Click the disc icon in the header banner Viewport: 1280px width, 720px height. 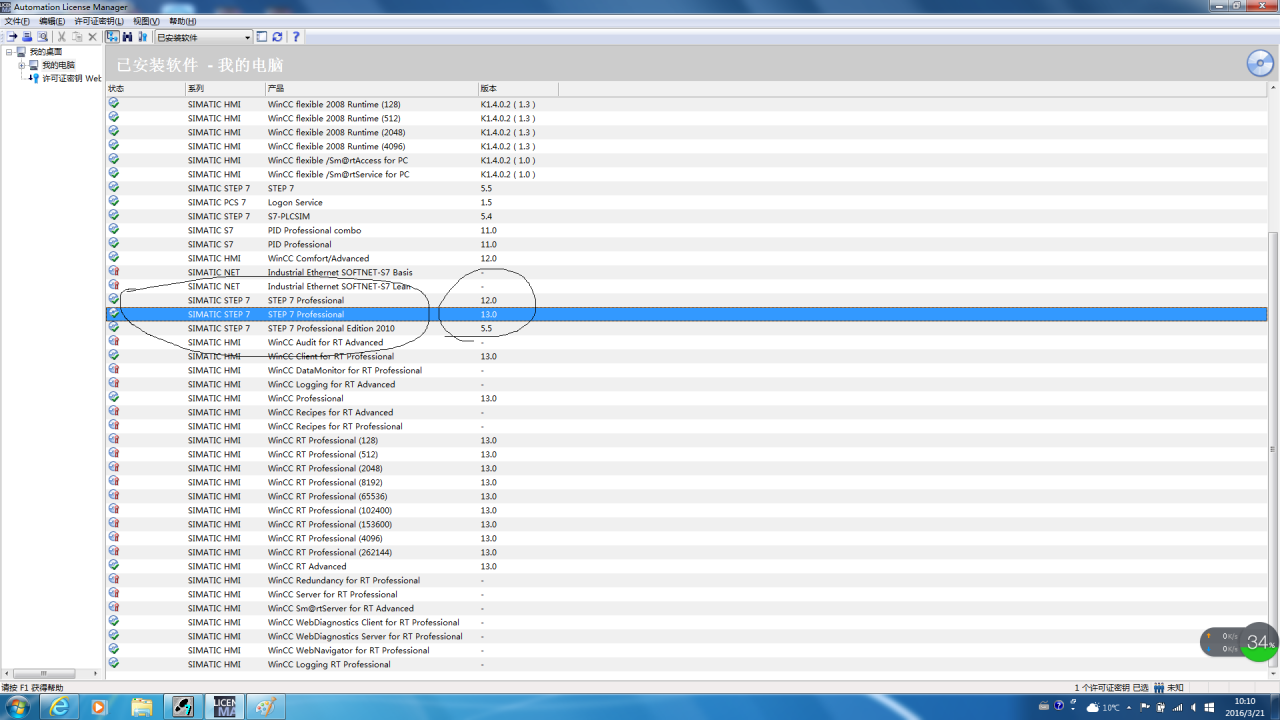pos(1260,63)
